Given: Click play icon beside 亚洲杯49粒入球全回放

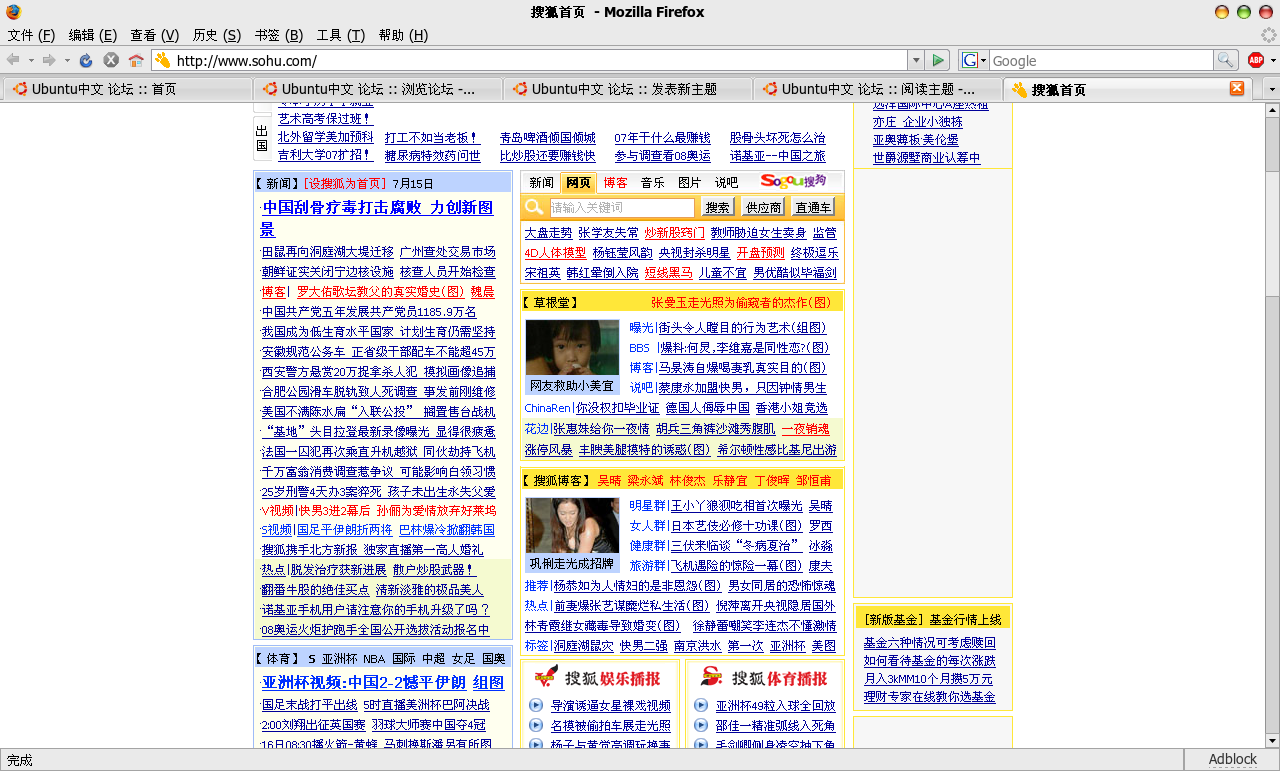Looking at the screenshot, I should coord(701,706).
